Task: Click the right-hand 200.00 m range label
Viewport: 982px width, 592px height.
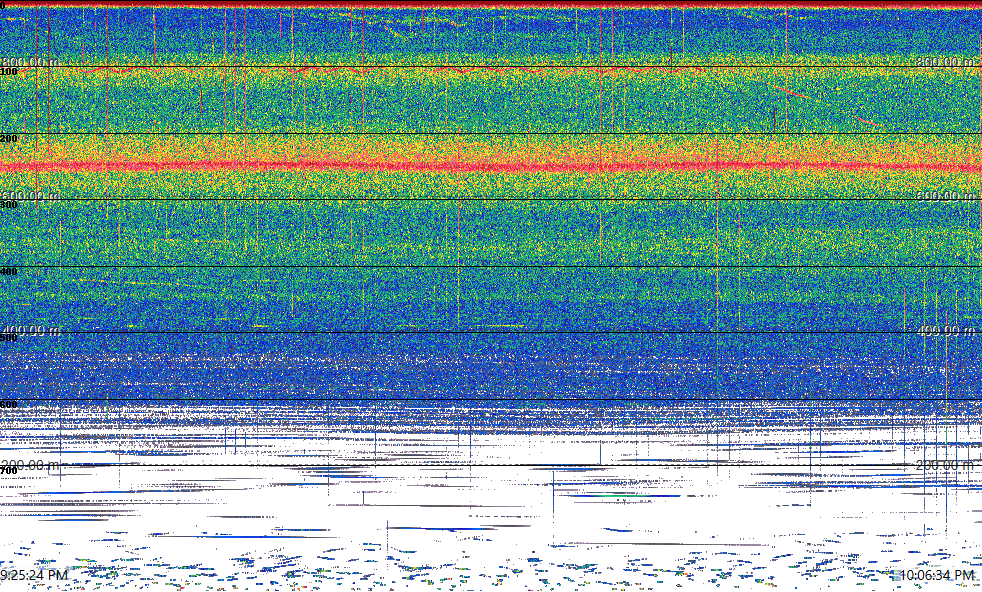Action: [x=945, y=465]
